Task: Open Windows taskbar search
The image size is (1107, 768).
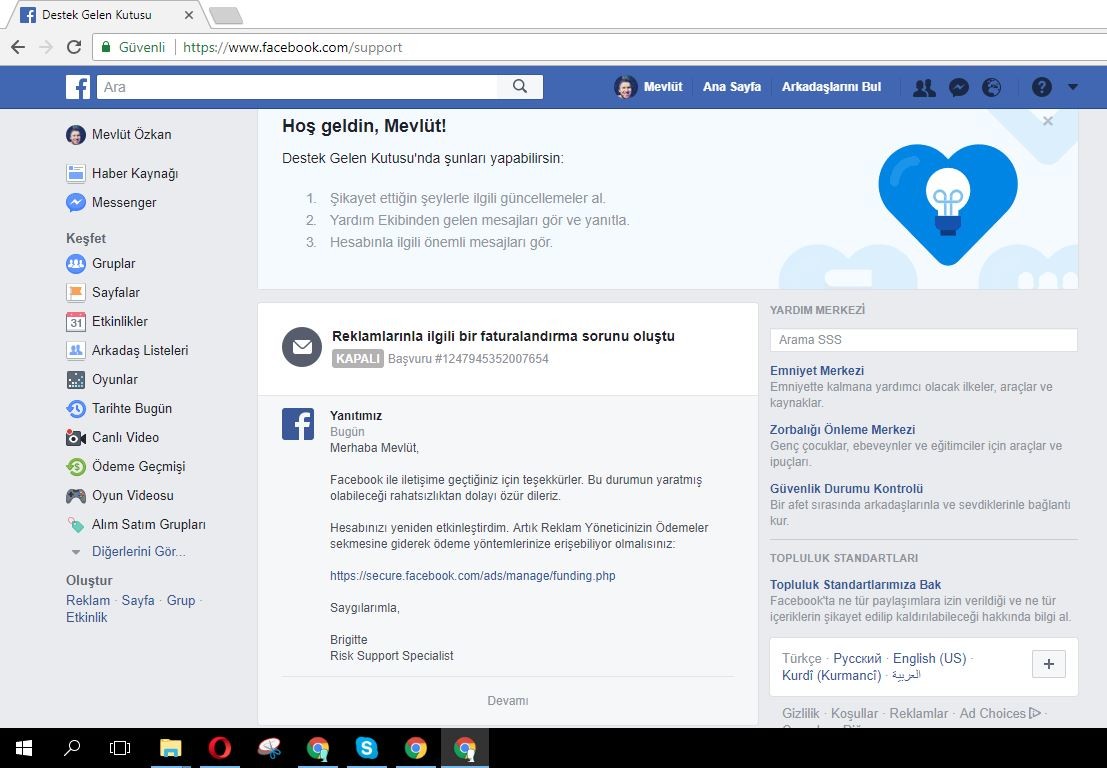Action: [72, 748]
